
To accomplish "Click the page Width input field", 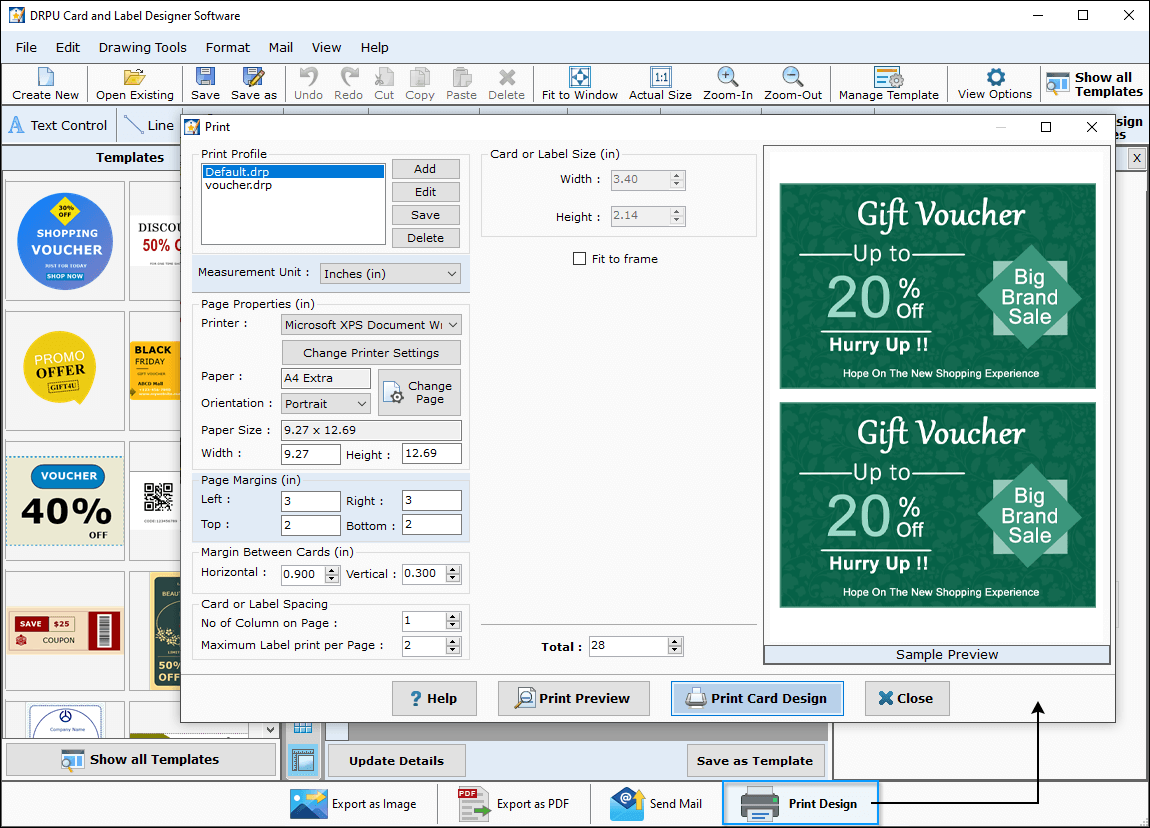I will [311, 454].
